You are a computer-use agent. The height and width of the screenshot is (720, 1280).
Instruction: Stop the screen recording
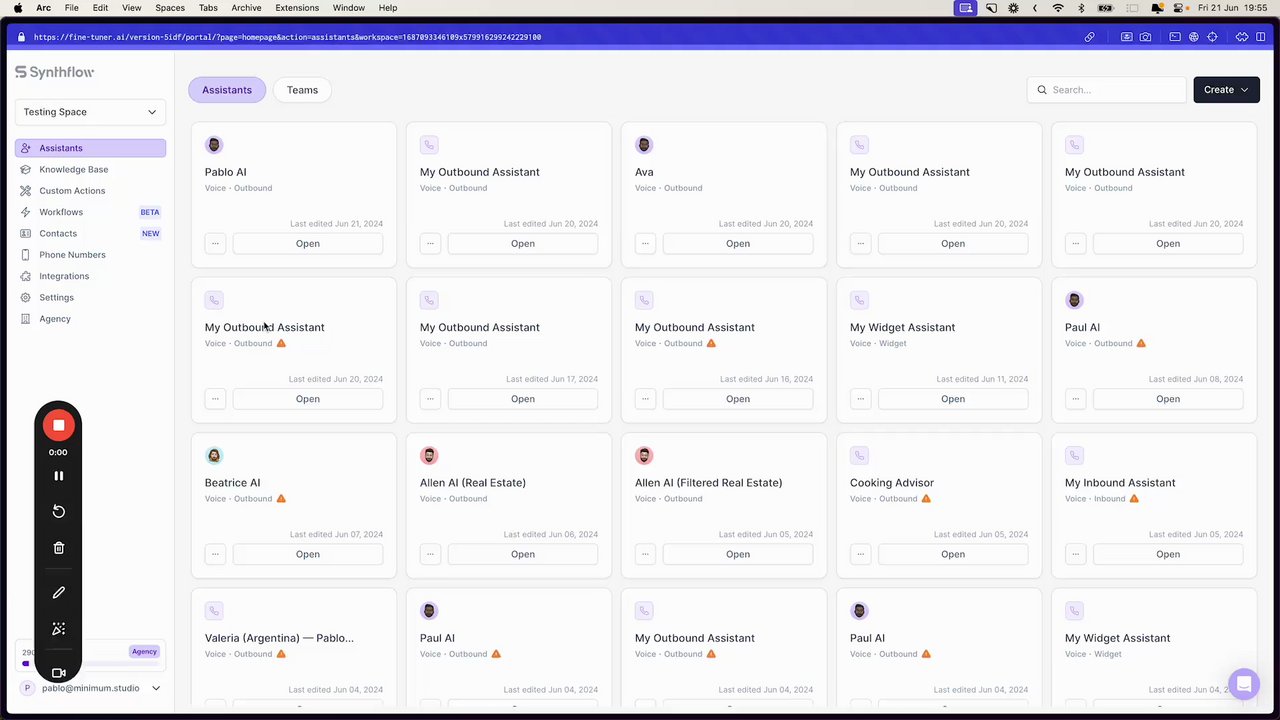pos(58,425)
